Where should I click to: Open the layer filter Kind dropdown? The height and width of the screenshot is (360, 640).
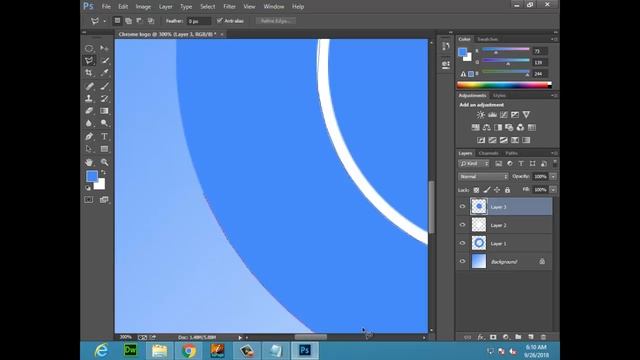pyautogui.click(x=474, y=164)
